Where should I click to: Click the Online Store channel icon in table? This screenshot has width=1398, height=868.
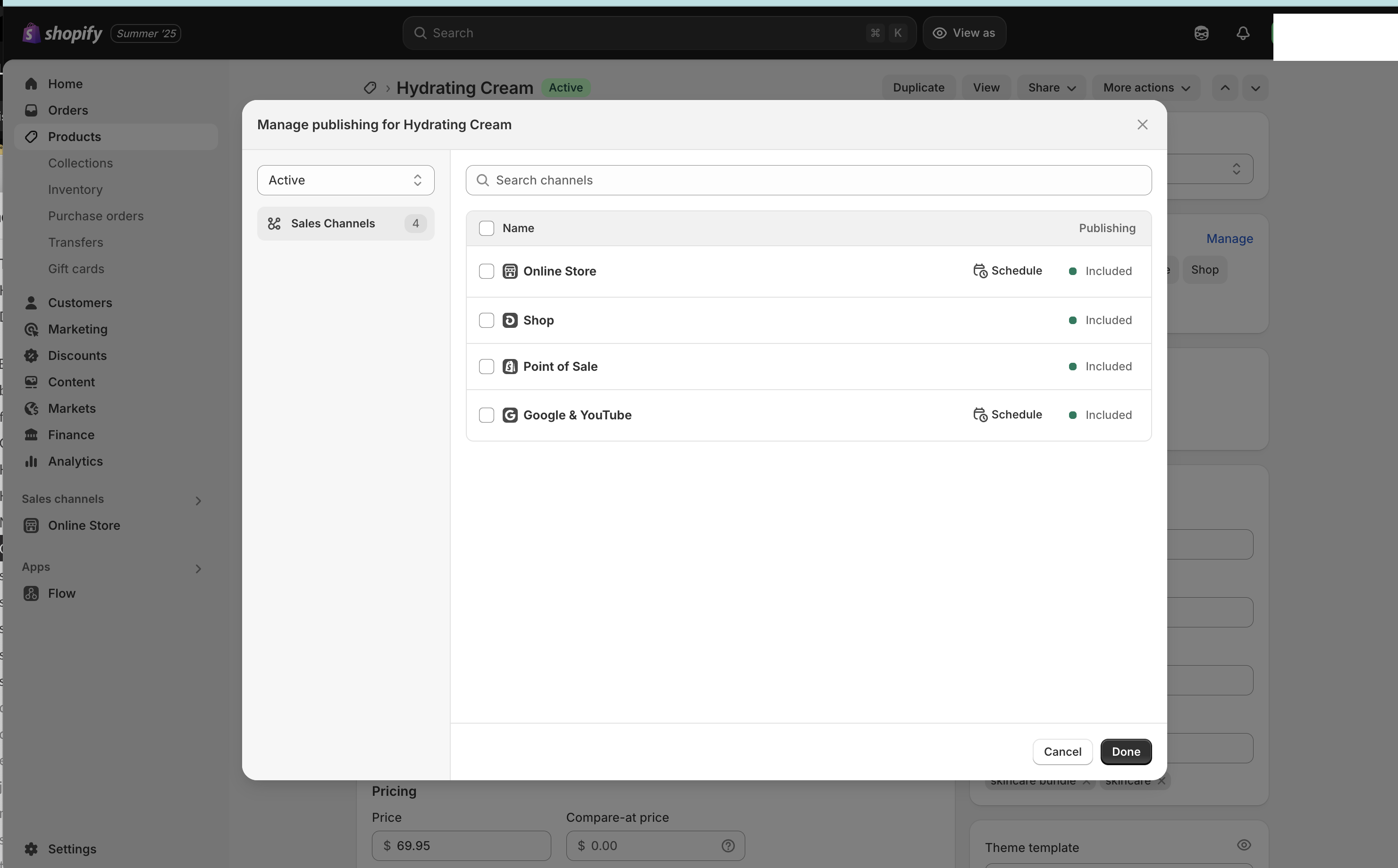pyautogui.click(x=509, y=271)
